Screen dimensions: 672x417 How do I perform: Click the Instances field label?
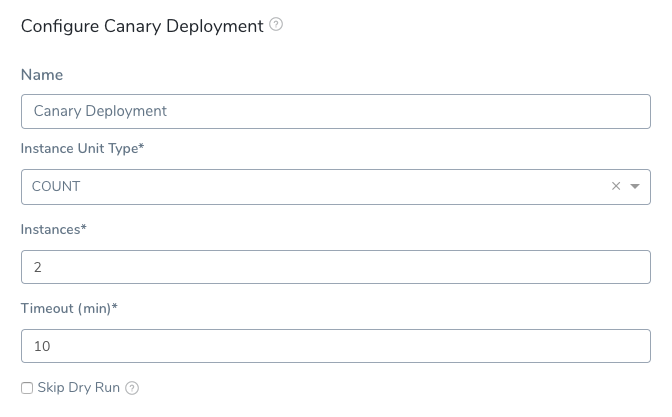(54, 229)
